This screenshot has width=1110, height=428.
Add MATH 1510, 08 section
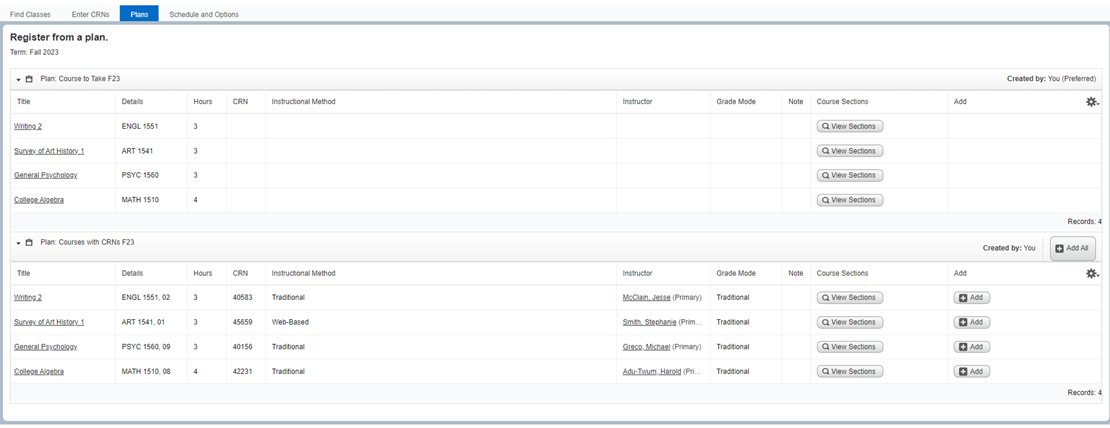tap(972, 371)
